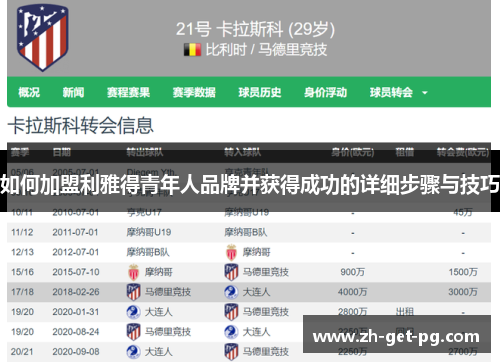Click season cell 17/18
The width and height of the screenshot is (500, 362).
(x=22, y=292)
